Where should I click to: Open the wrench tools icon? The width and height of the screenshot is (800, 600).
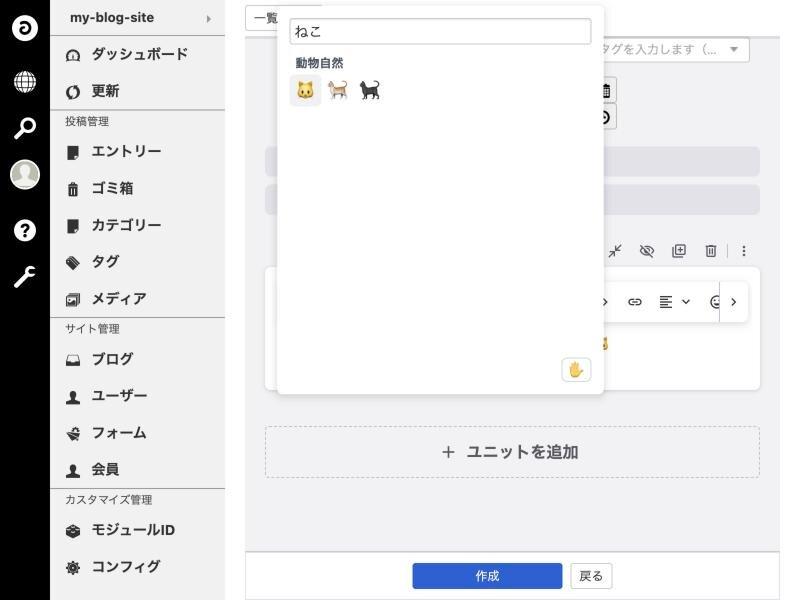(24, 277)
